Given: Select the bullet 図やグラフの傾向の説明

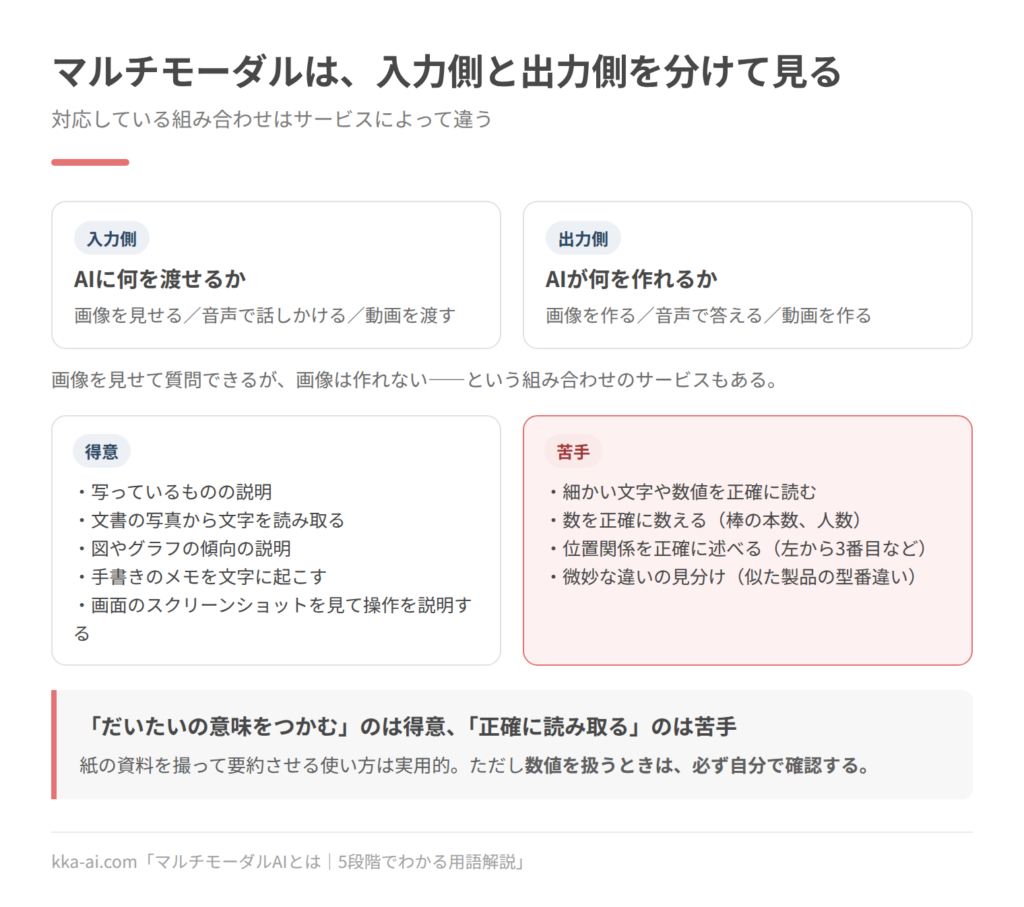Looking at the screenshot, I should point(182,549).
